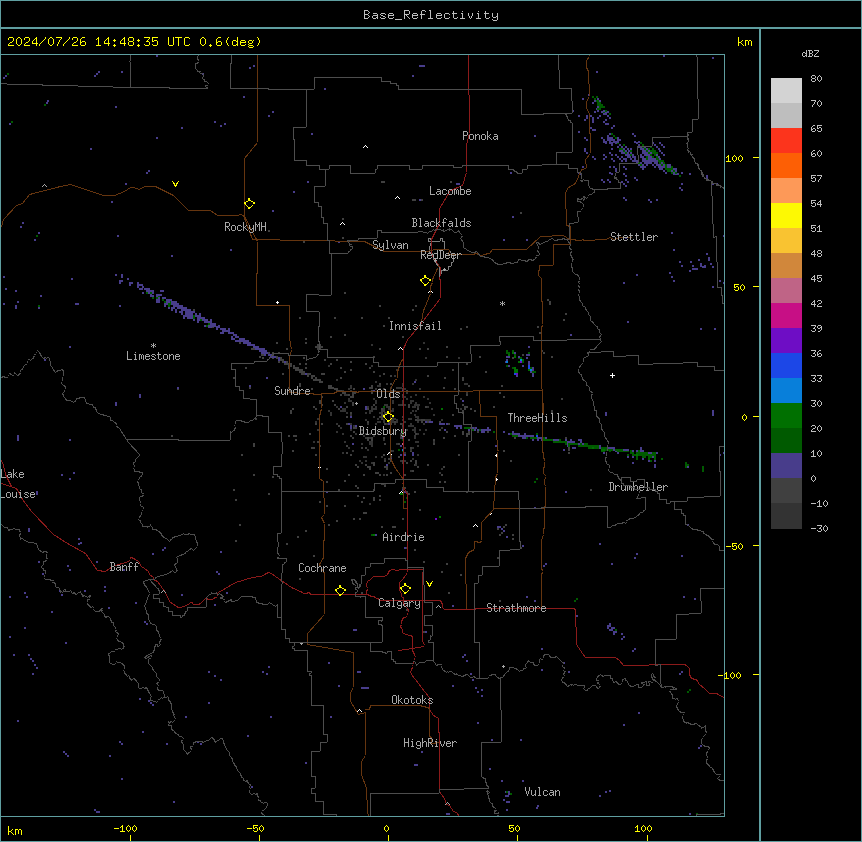Click the Sundre town label
The image size is (862, 842).
tap(292, 391)
